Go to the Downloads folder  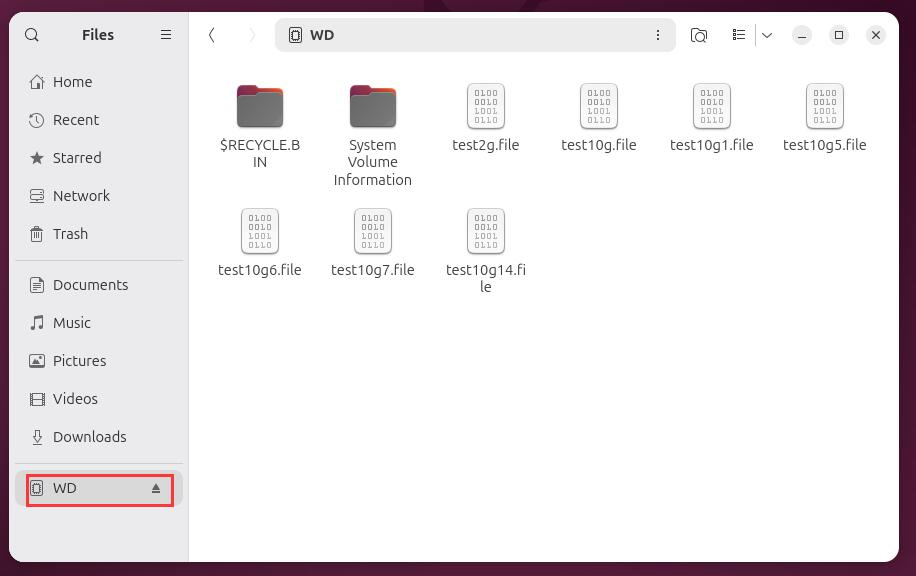coord(89,437)
